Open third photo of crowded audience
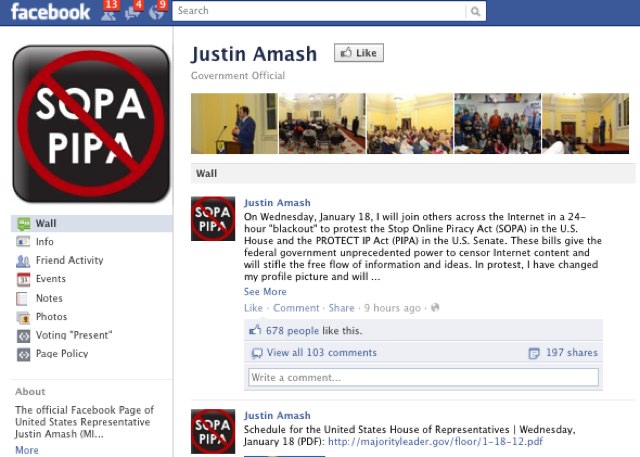Image resolution: width=640 pixels, height=457 pixels. point(410,124)
